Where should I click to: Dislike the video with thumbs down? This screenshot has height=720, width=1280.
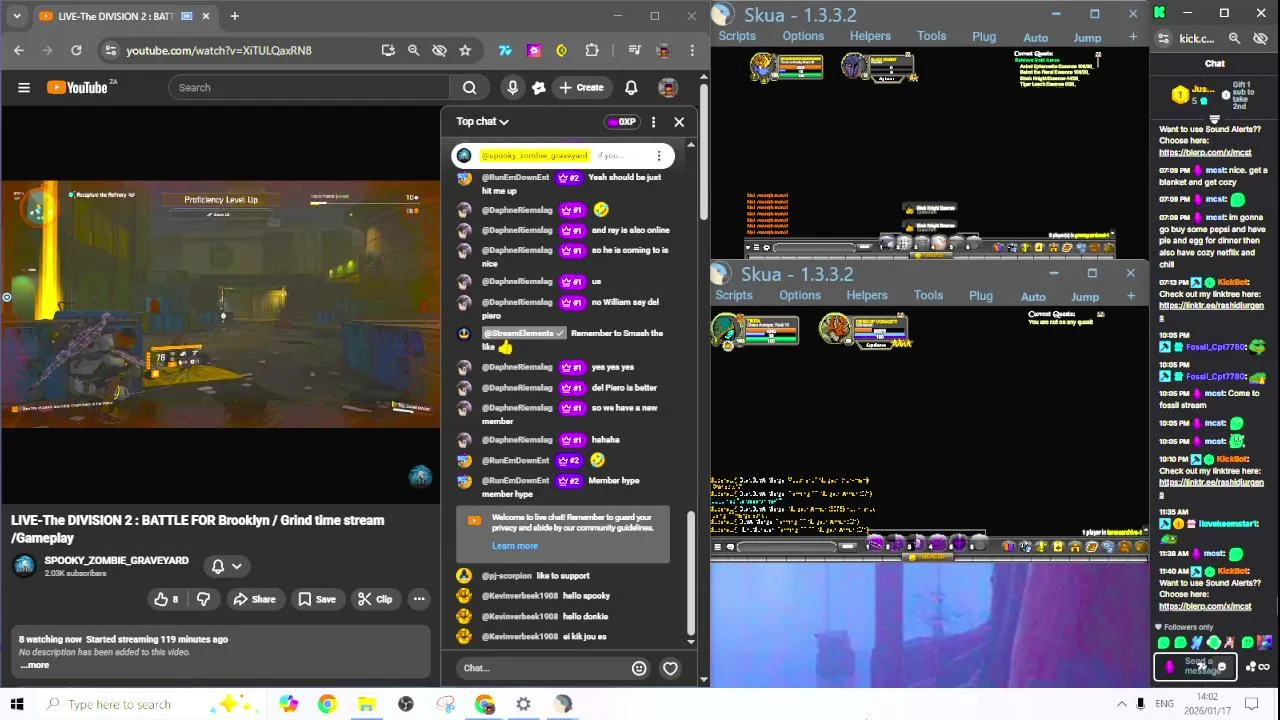[203, 599]
